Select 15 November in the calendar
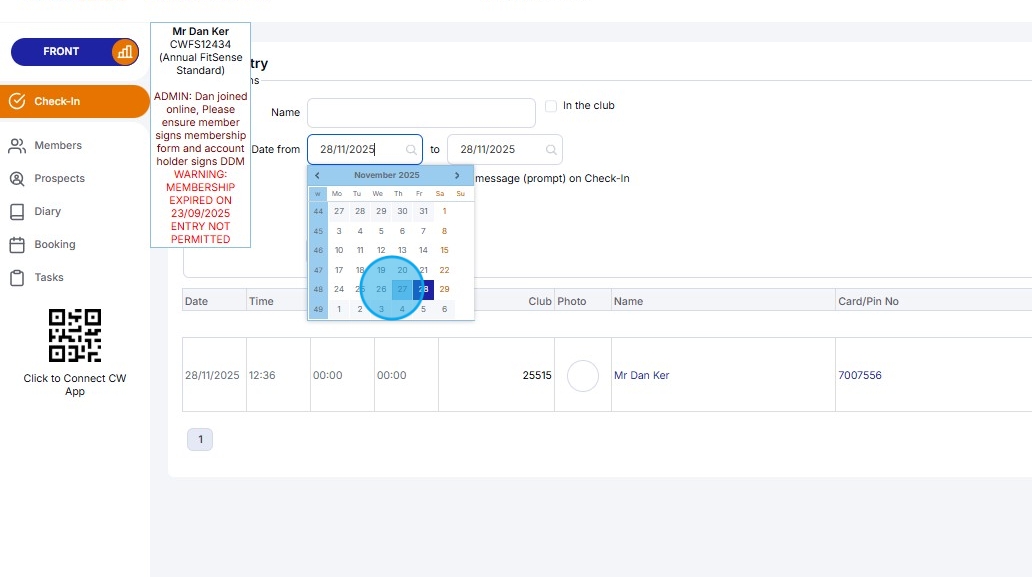Viewport: 1032px width, 577px height. (x=444, y=250)
